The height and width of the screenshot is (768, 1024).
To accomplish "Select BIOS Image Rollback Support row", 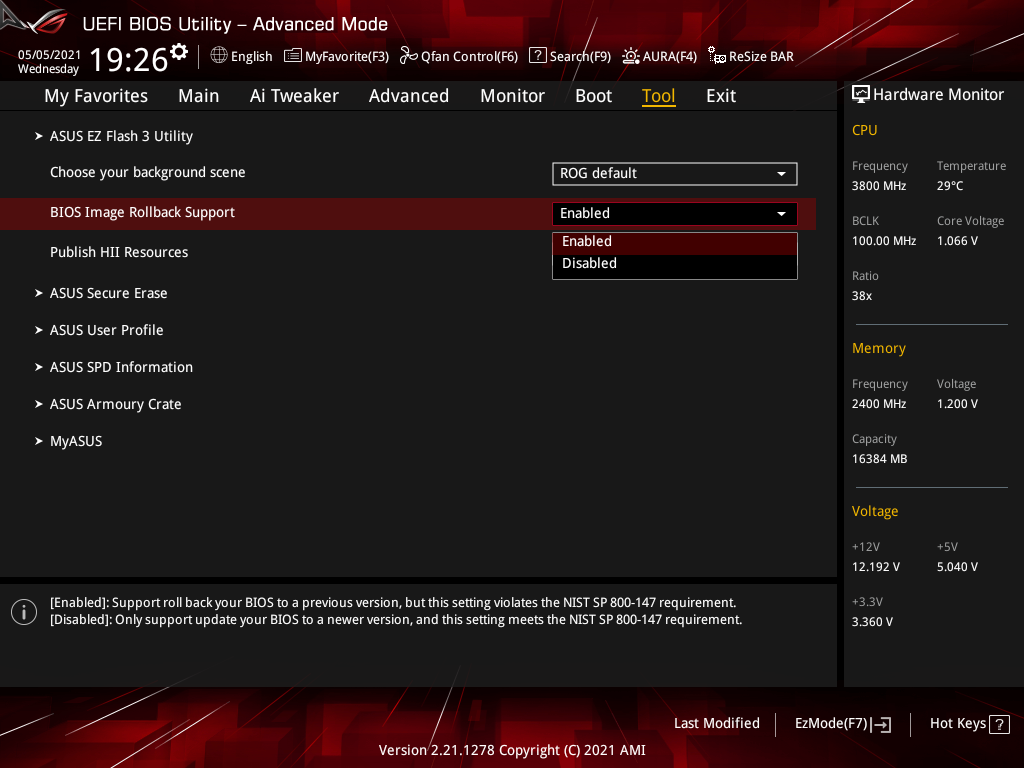I will 408,214.
